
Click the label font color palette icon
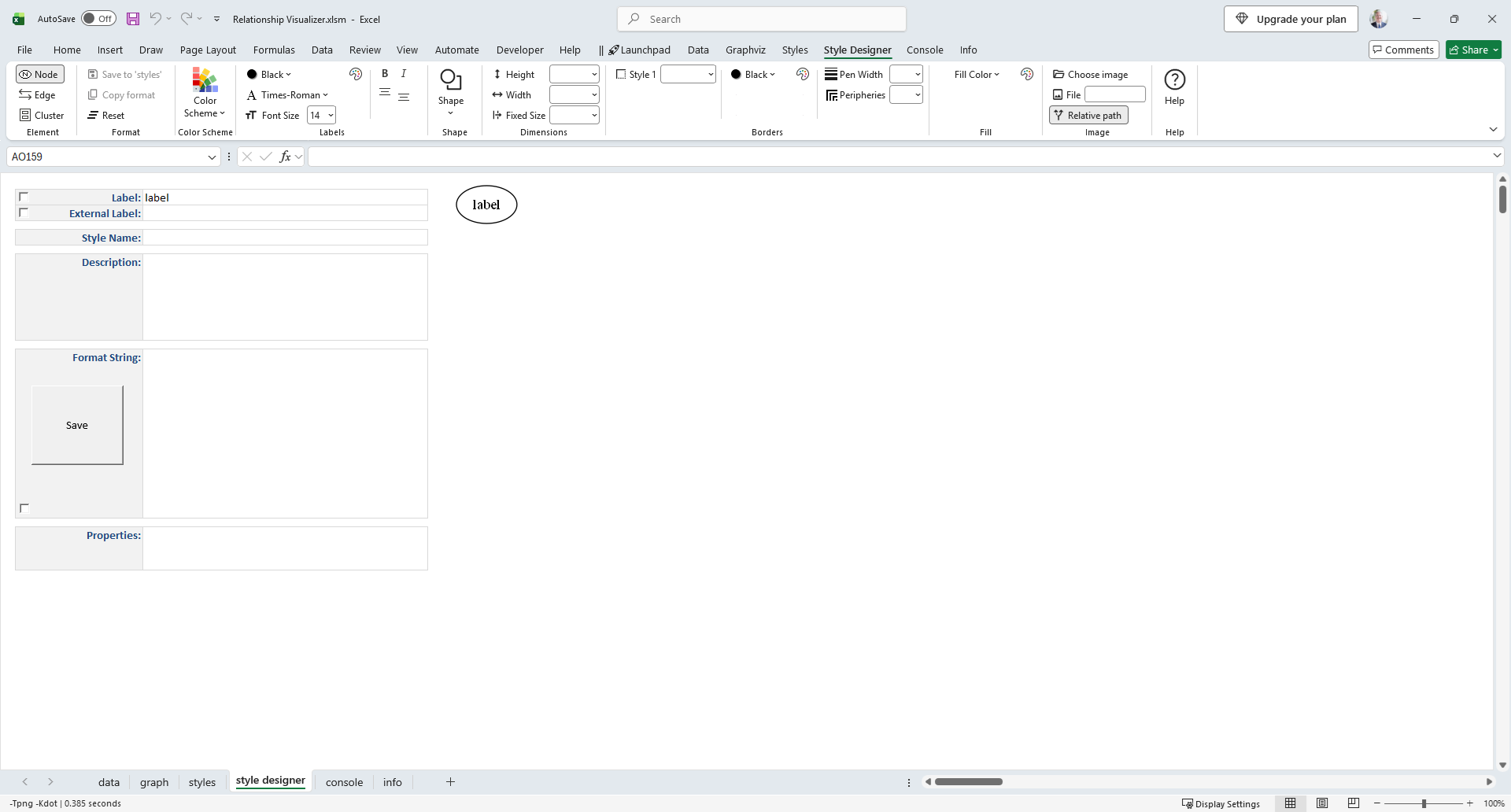[356, 74]
